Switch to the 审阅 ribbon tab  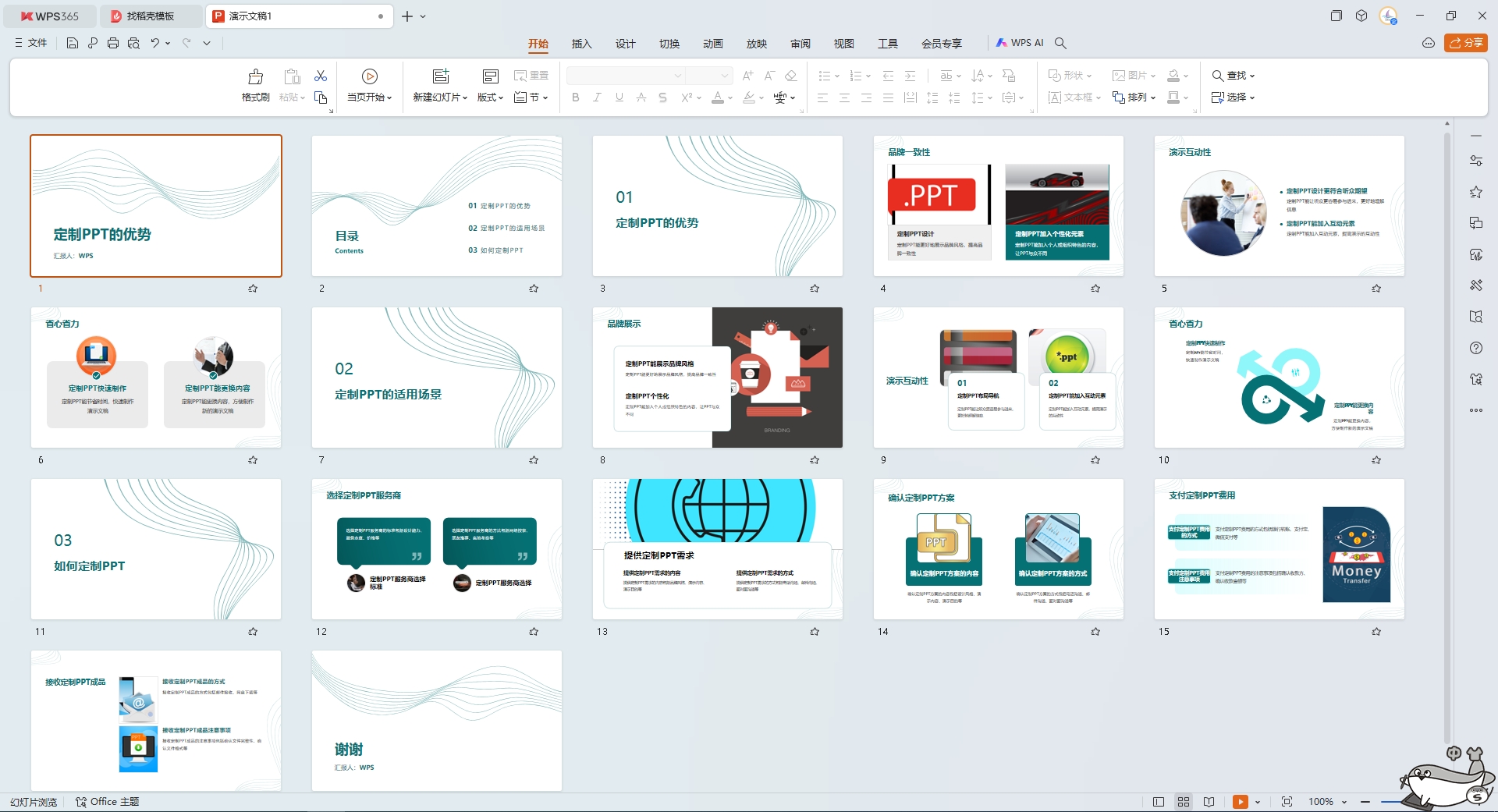coord(800,44)
